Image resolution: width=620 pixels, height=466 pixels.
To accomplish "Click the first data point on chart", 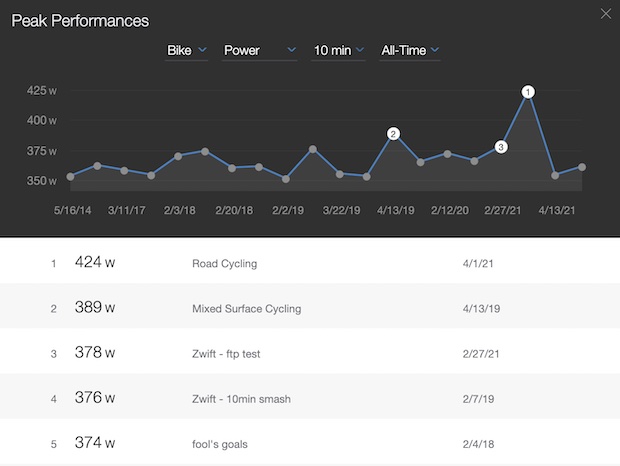I will coord(70,176).
